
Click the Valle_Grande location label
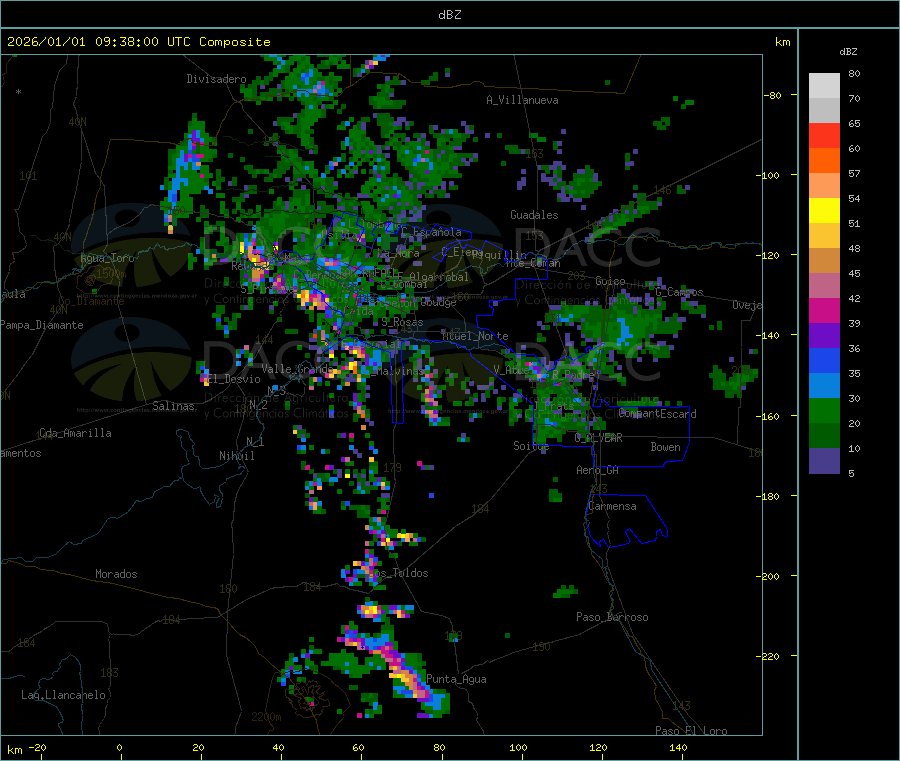298,368
